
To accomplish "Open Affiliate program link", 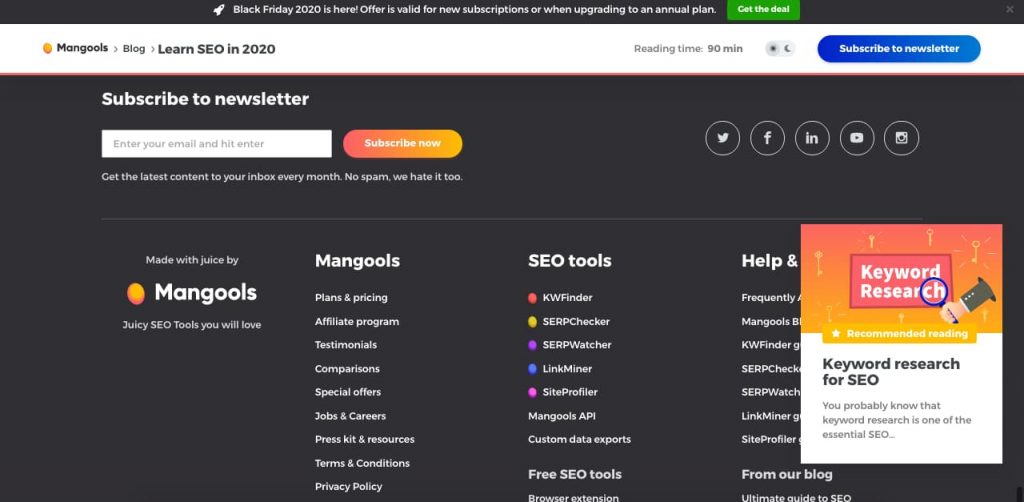I will click(357, 322).
